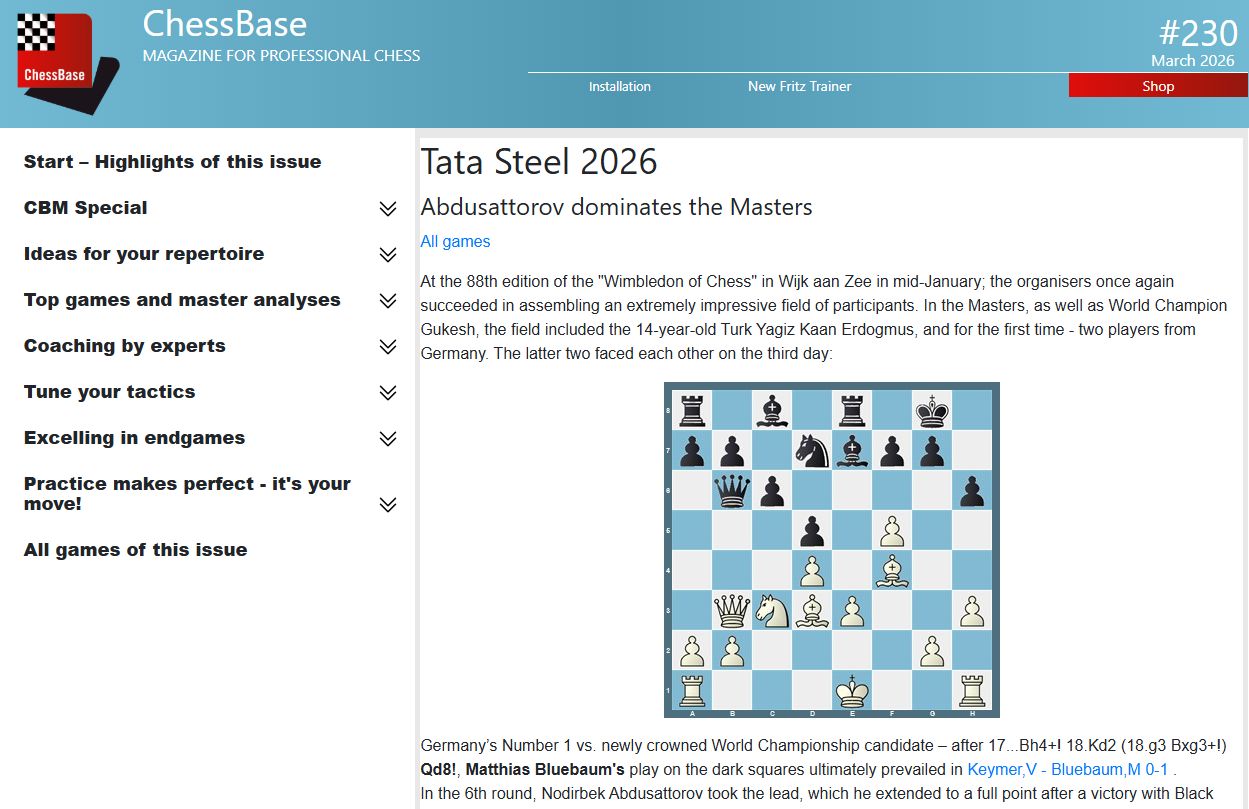
Task: Expand Practice makes perfect chevron
Action: (388, 505)
